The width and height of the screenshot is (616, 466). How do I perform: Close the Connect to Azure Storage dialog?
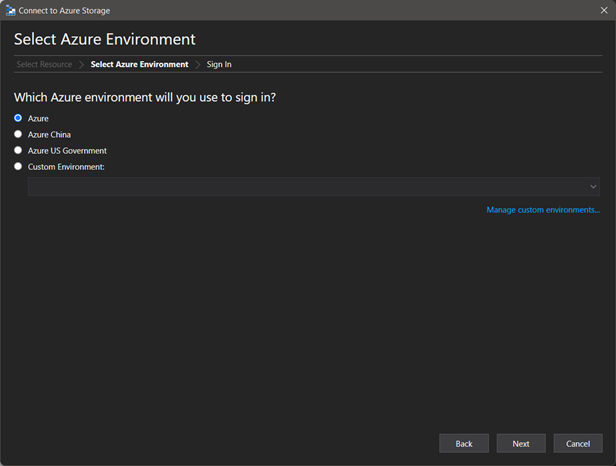[602, 10]
